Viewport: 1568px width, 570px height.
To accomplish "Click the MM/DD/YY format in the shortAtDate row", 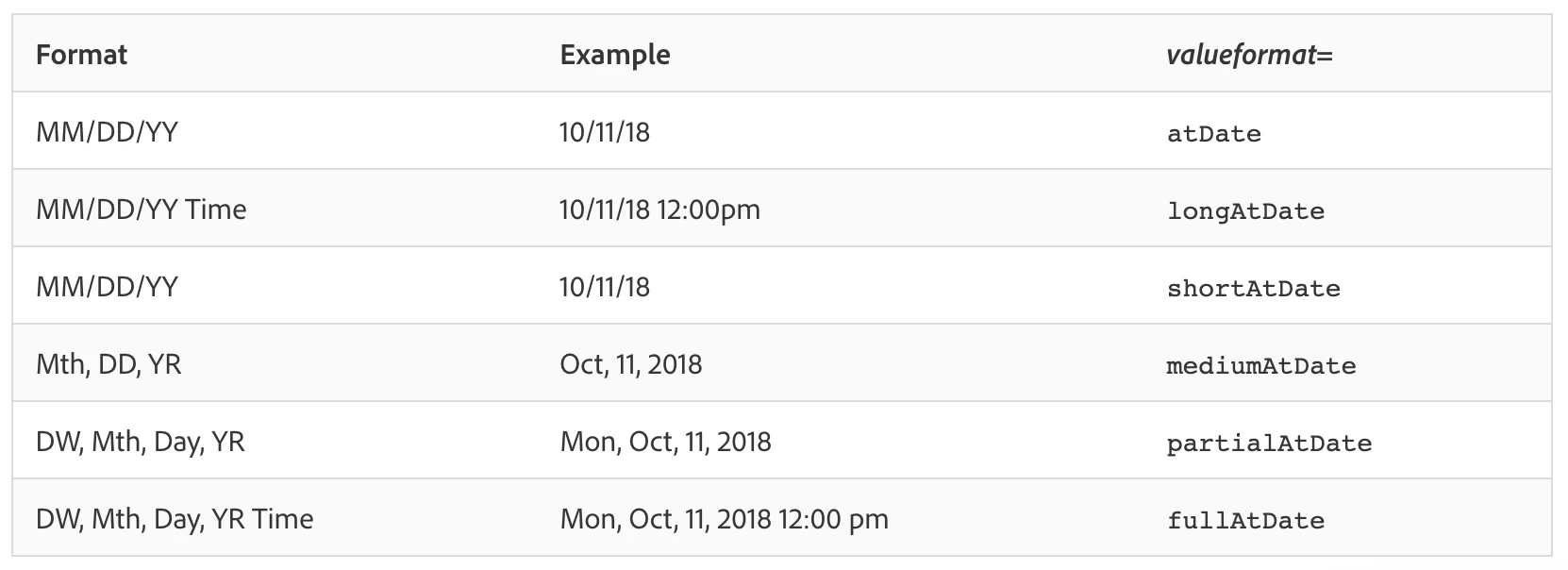I will [107, 287].
